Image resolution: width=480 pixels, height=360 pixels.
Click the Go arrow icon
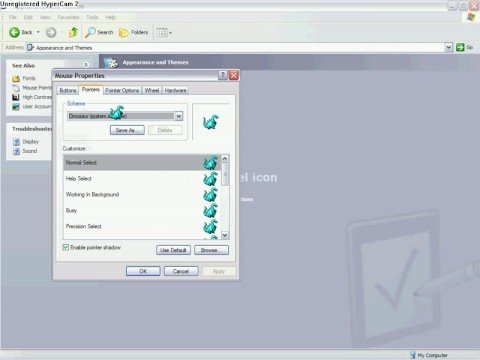[x=460, y=47]
